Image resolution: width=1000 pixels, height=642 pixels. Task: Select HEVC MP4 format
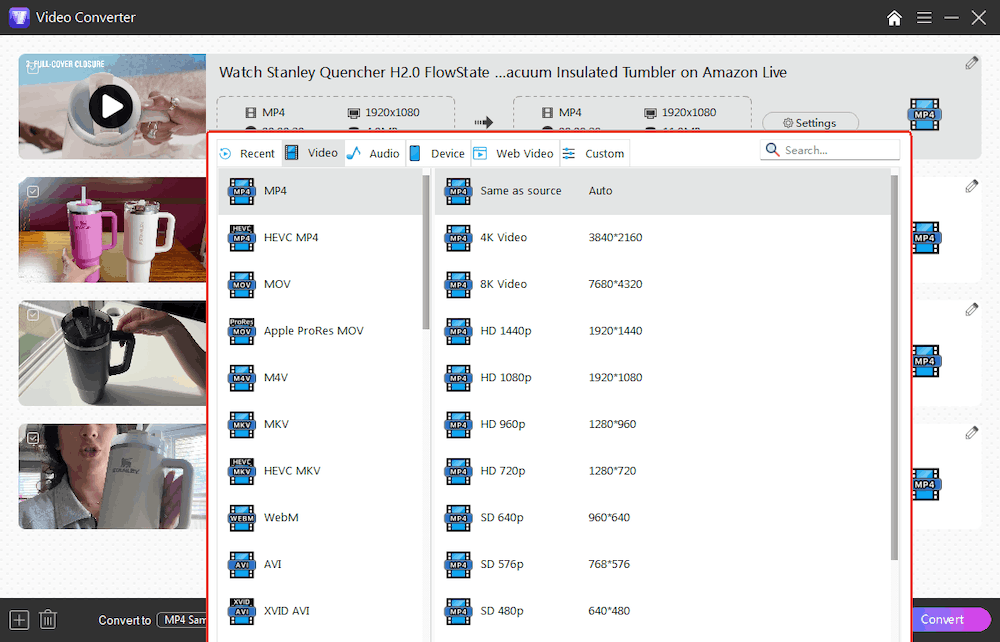click(x=320, y=237)
